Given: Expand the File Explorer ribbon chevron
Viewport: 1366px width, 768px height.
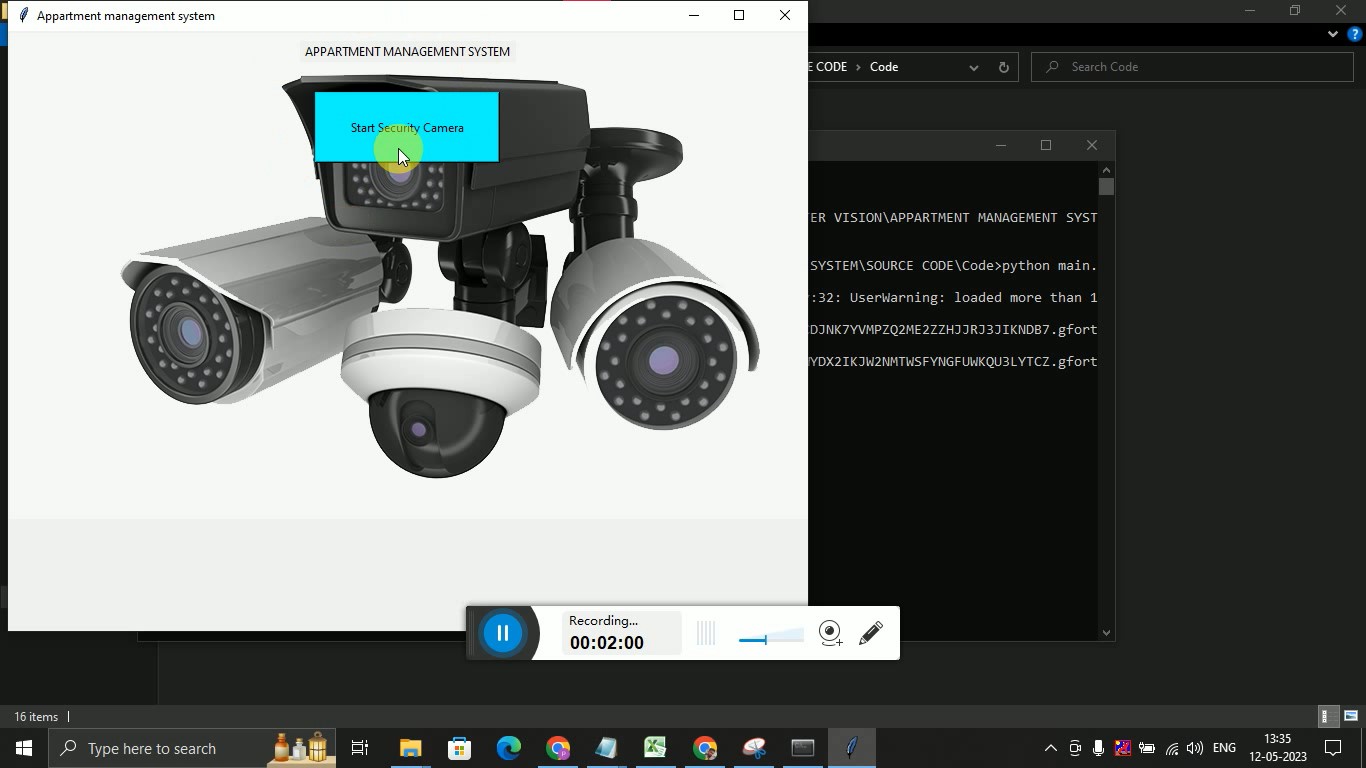Looking at the screenshot, I should [1332, 34].
